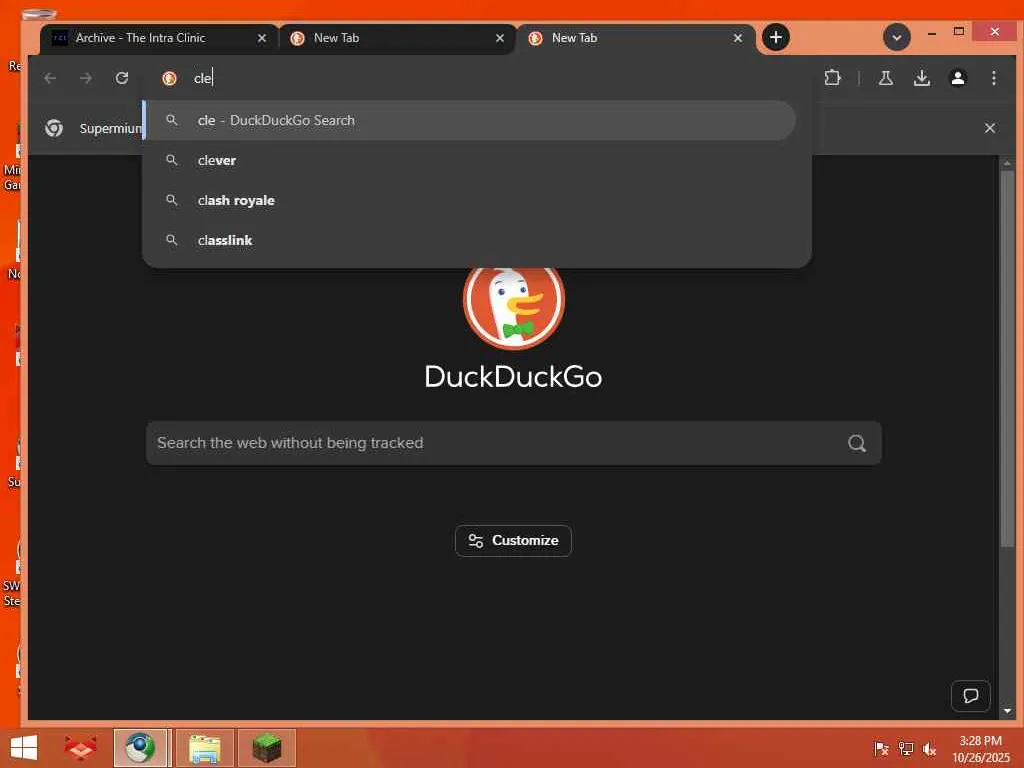Choose the 'classlink' suggestion

coord(470,240)
